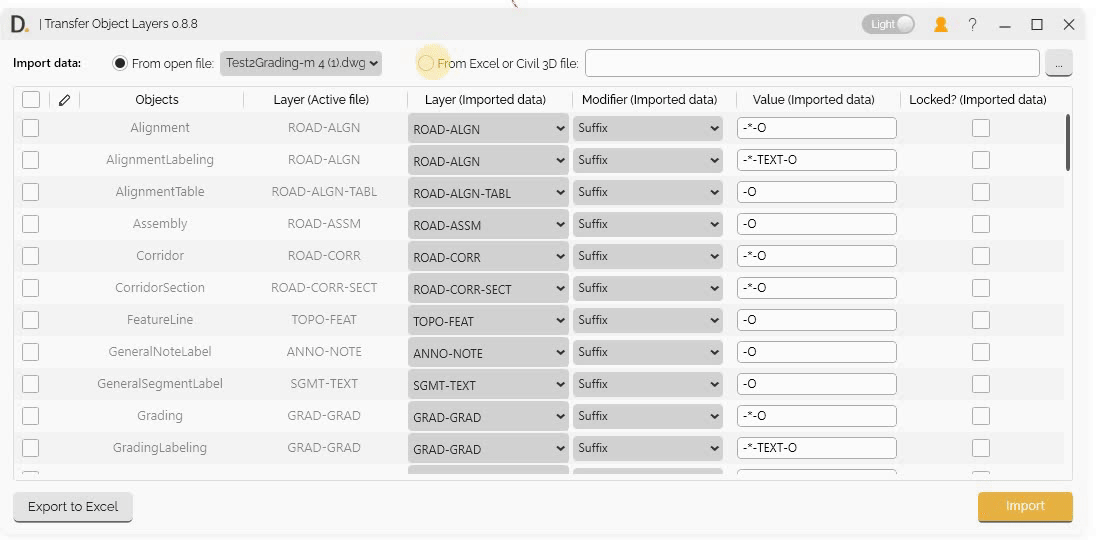Check the AlignmentTable row selection checkbox
The height and width of the screenshot is (540, 1098).
(x=30, y=192)
